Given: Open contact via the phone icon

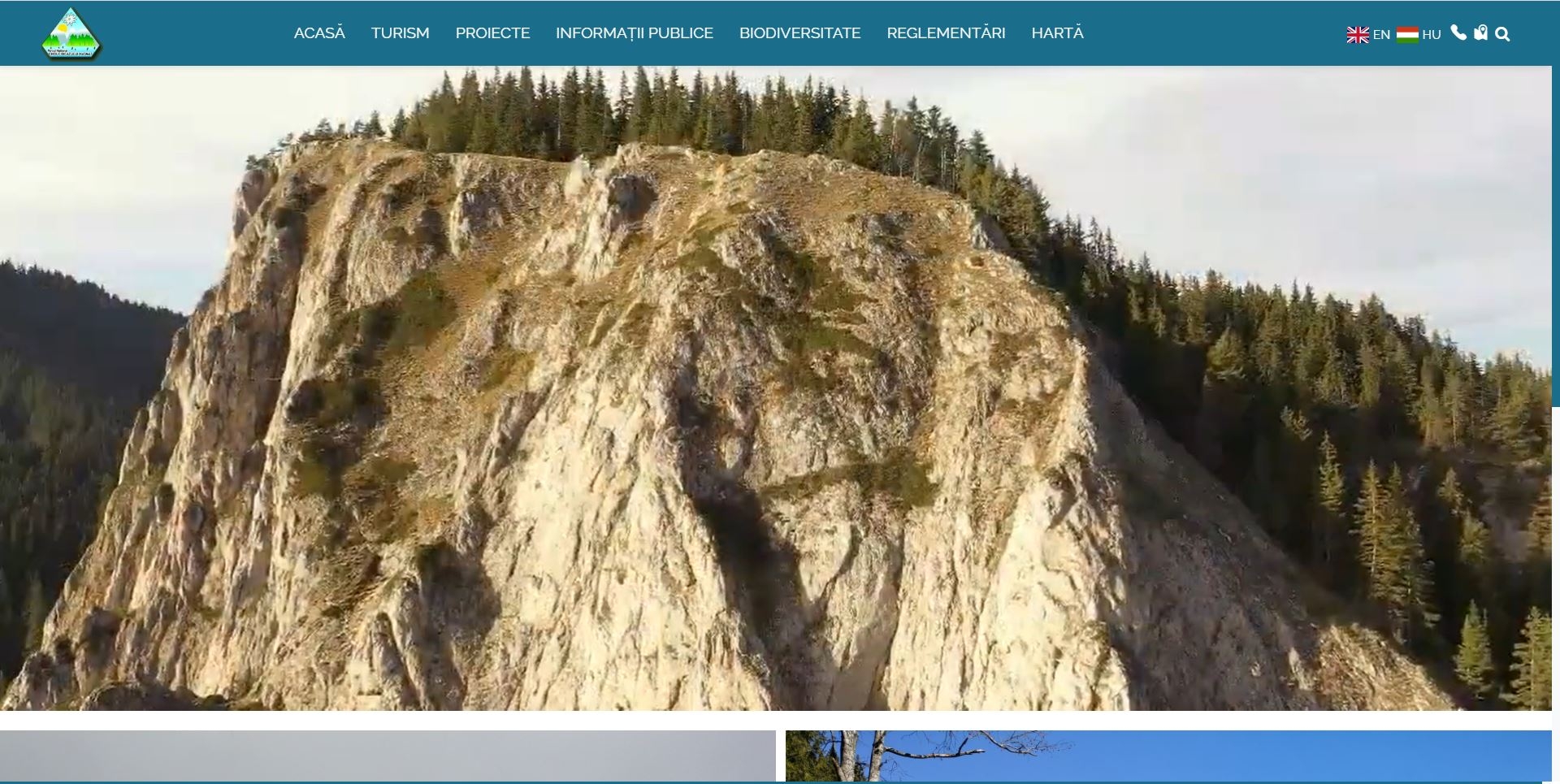Looking at the screenshot, I should pos(1458,33).
